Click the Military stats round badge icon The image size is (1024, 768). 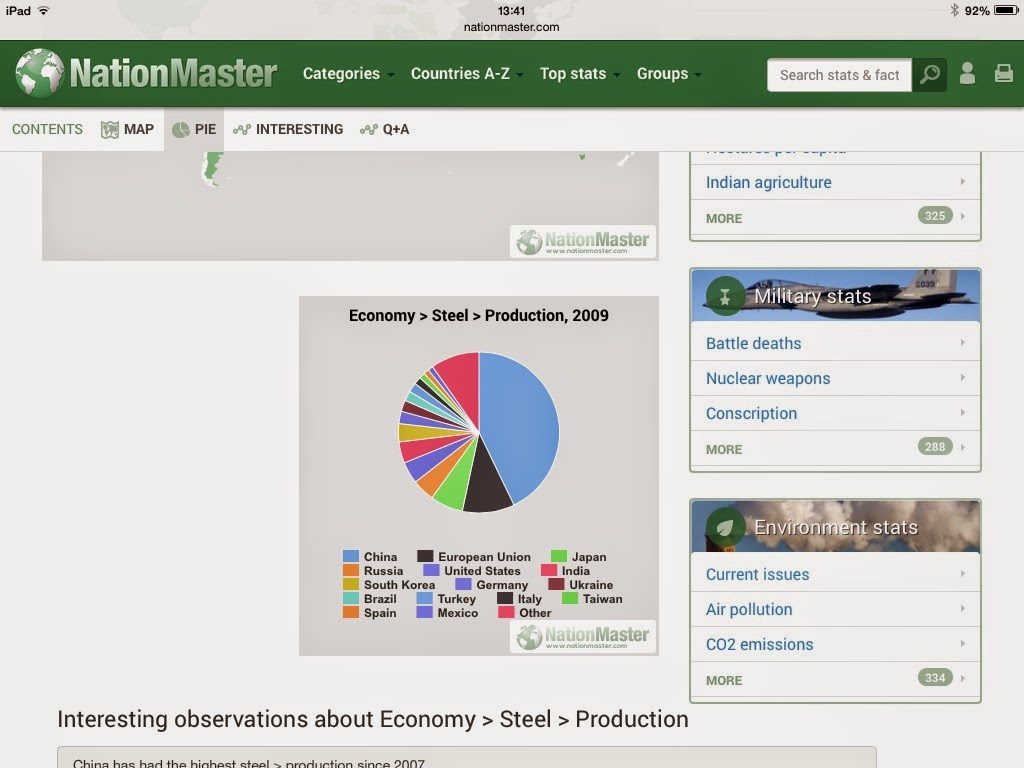click(x=724, y=296)
